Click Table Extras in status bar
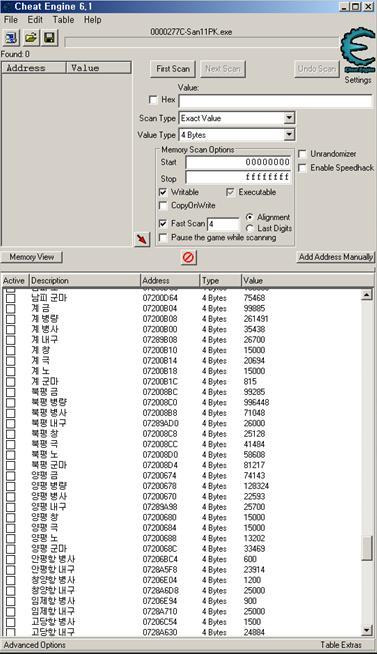The height and width of the screenshot is (654, 377). 341,645
